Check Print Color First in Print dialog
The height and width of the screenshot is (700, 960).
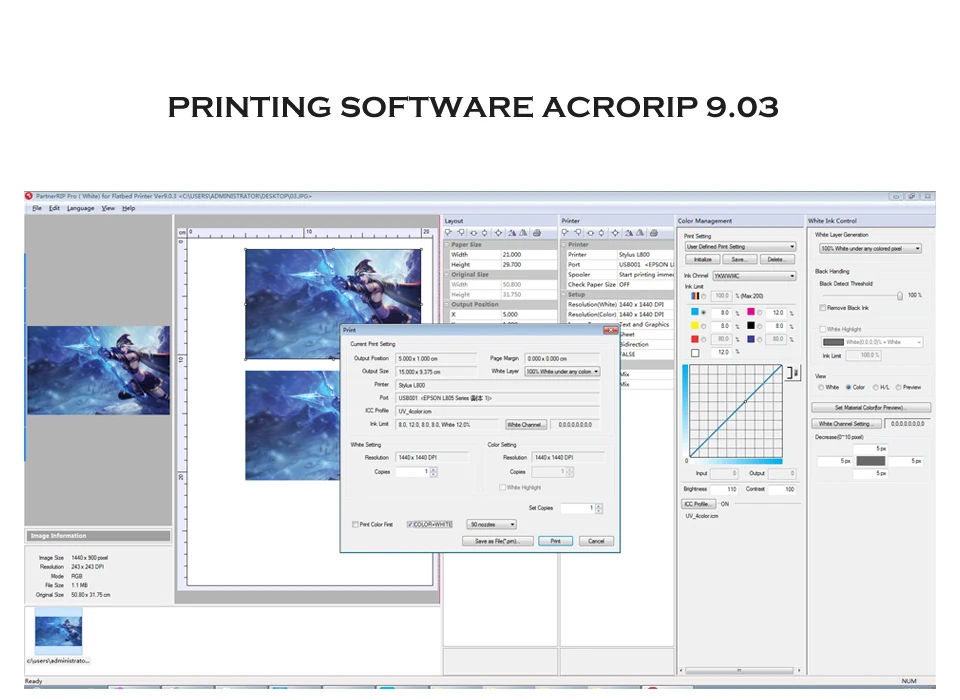click(355, 525)
